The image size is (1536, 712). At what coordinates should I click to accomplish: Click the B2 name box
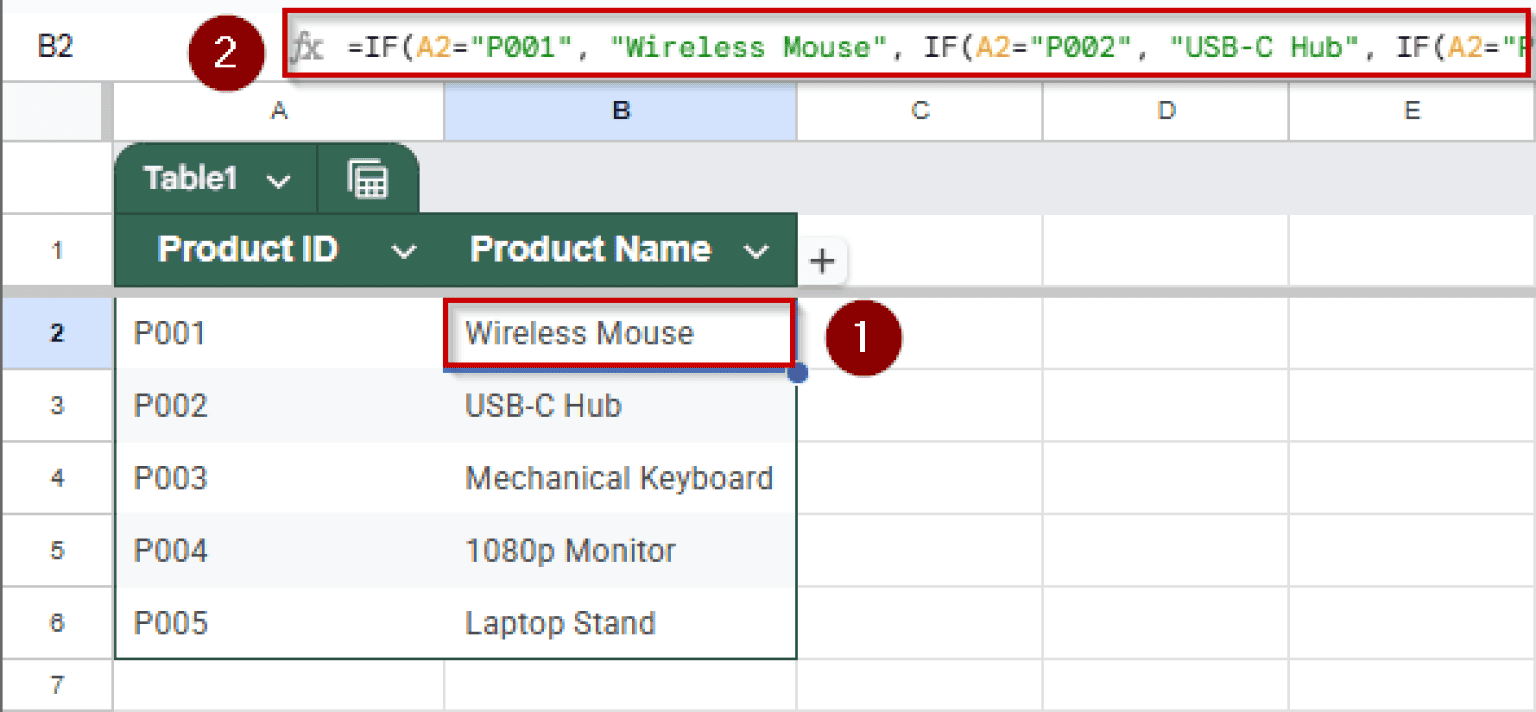56,46
